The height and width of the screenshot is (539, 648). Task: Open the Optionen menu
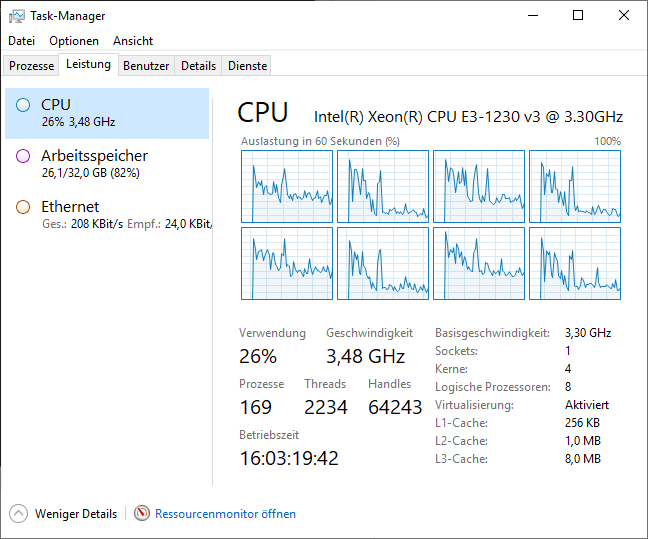pos(74,41)
